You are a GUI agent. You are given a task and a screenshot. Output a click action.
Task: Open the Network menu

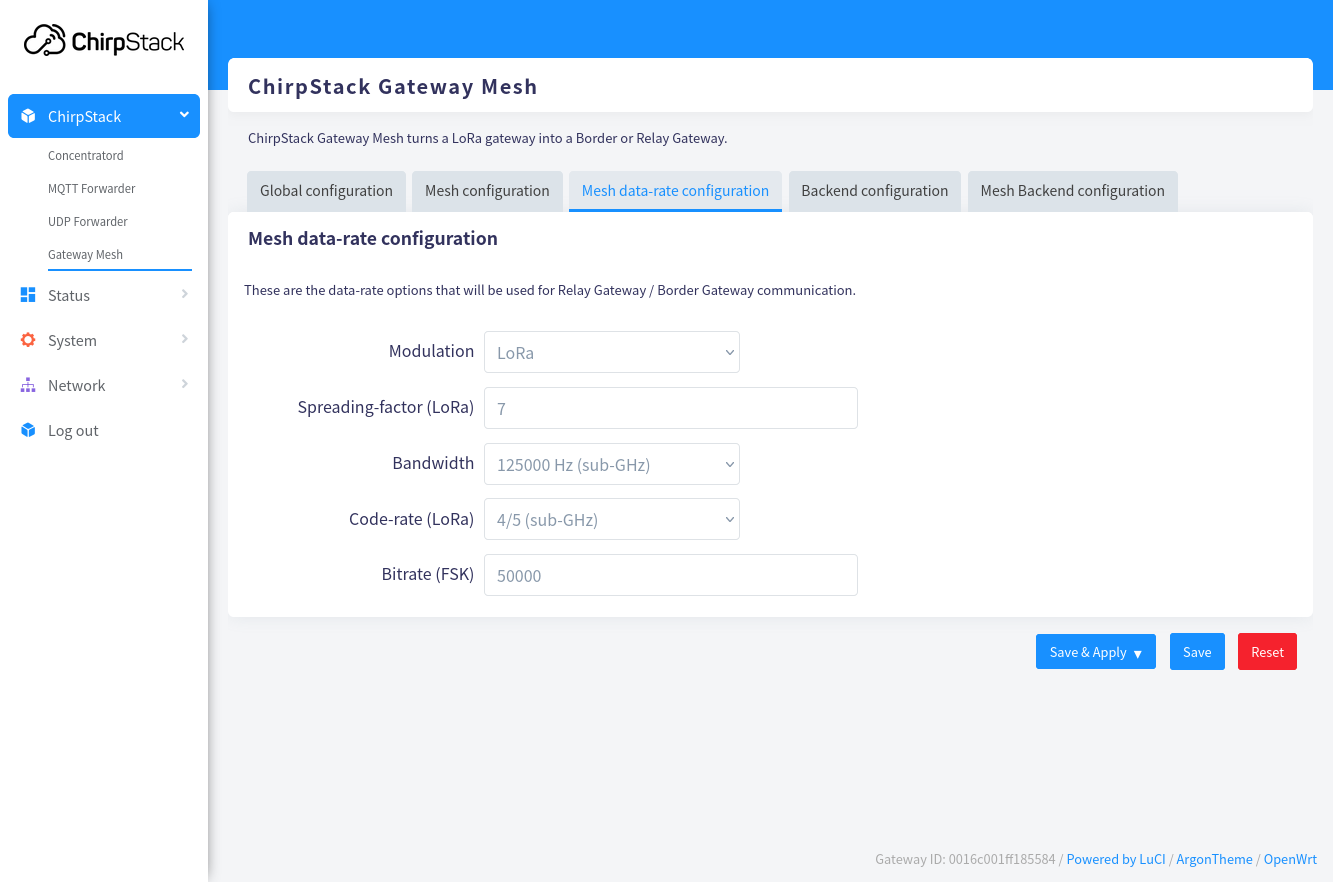[x=104, y=385]
